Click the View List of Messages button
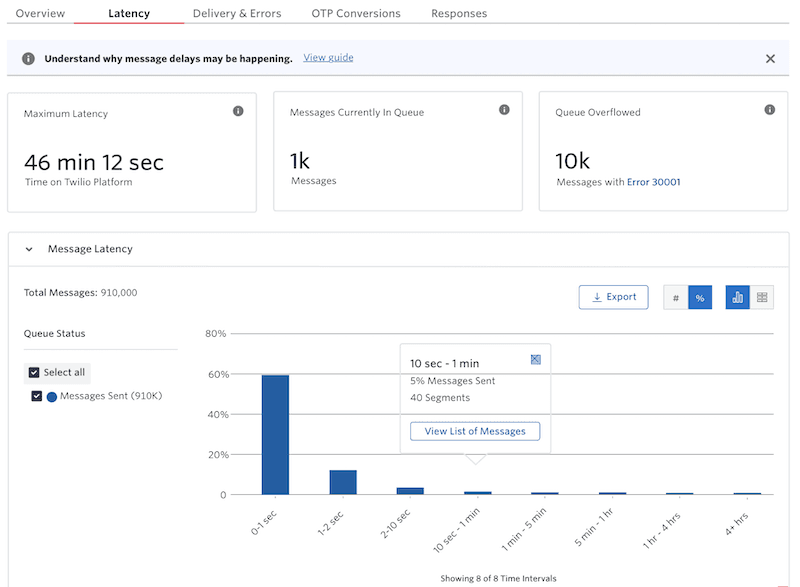800x587 pixels. pyautogui.click(x=475, y=431)
